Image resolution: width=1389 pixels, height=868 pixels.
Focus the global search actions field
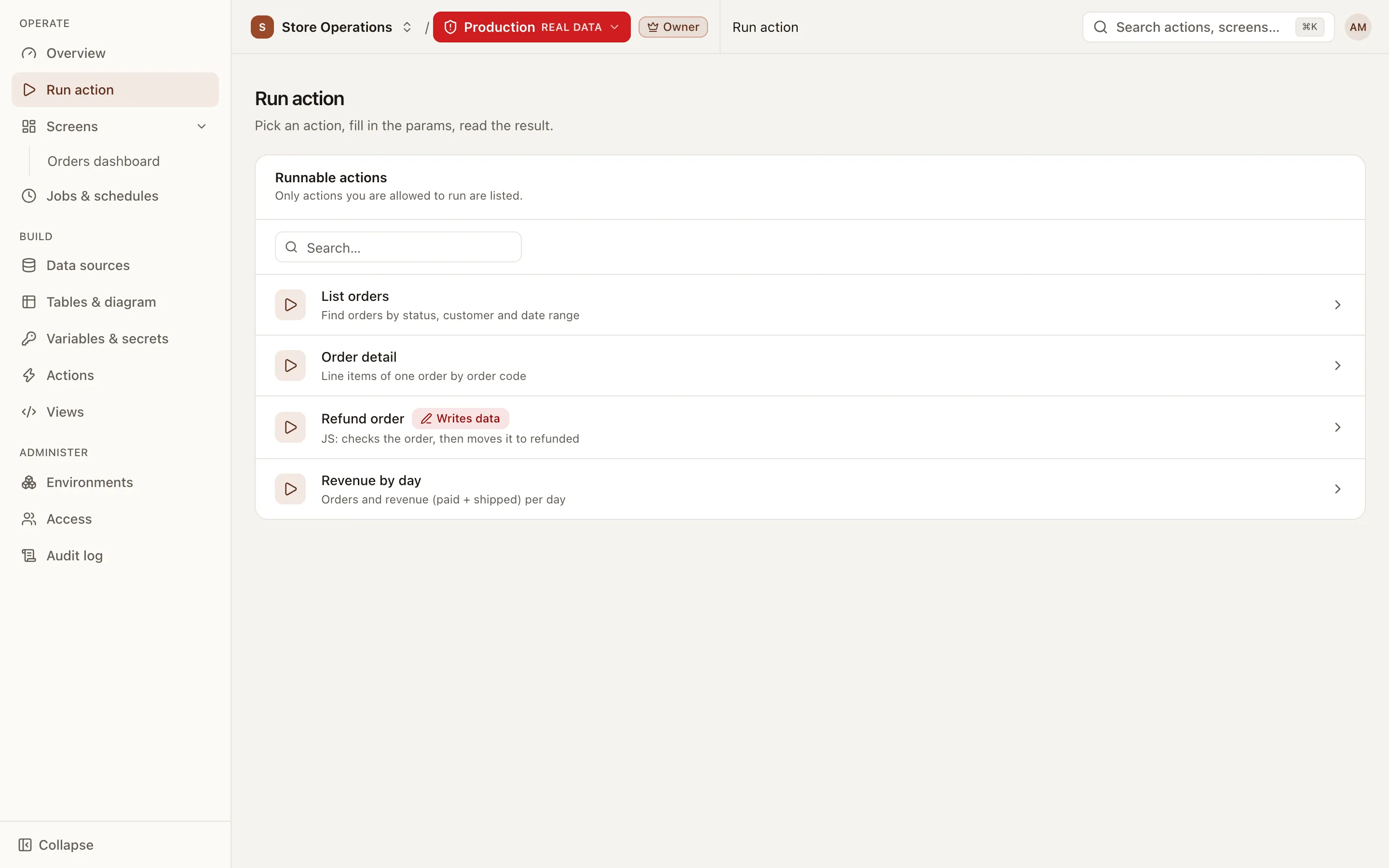(x=1208, y=27)
